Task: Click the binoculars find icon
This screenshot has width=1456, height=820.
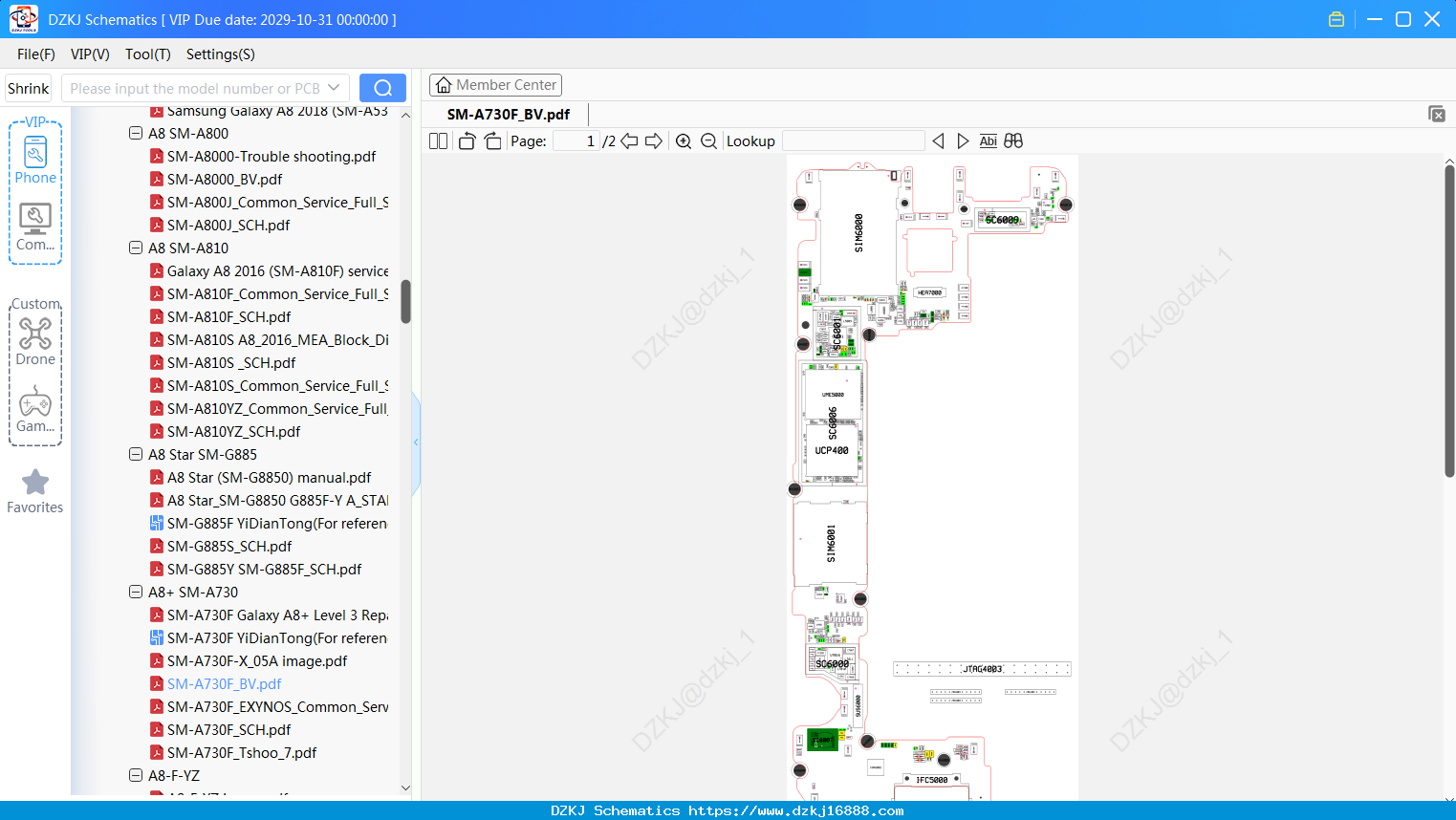Action: pyautogui.click(x=1013, y=141)
